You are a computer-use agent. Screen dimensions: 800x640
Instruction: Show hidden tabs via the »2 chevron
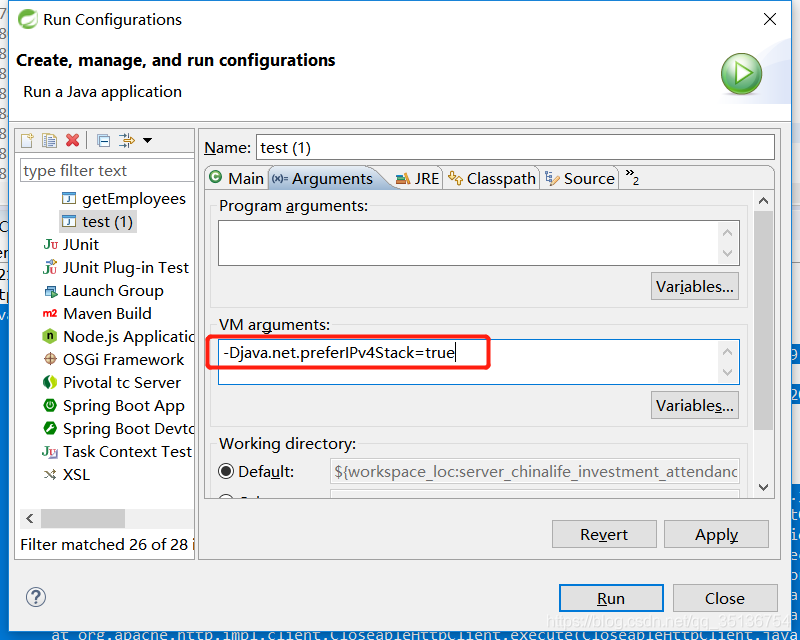[632, 178]
